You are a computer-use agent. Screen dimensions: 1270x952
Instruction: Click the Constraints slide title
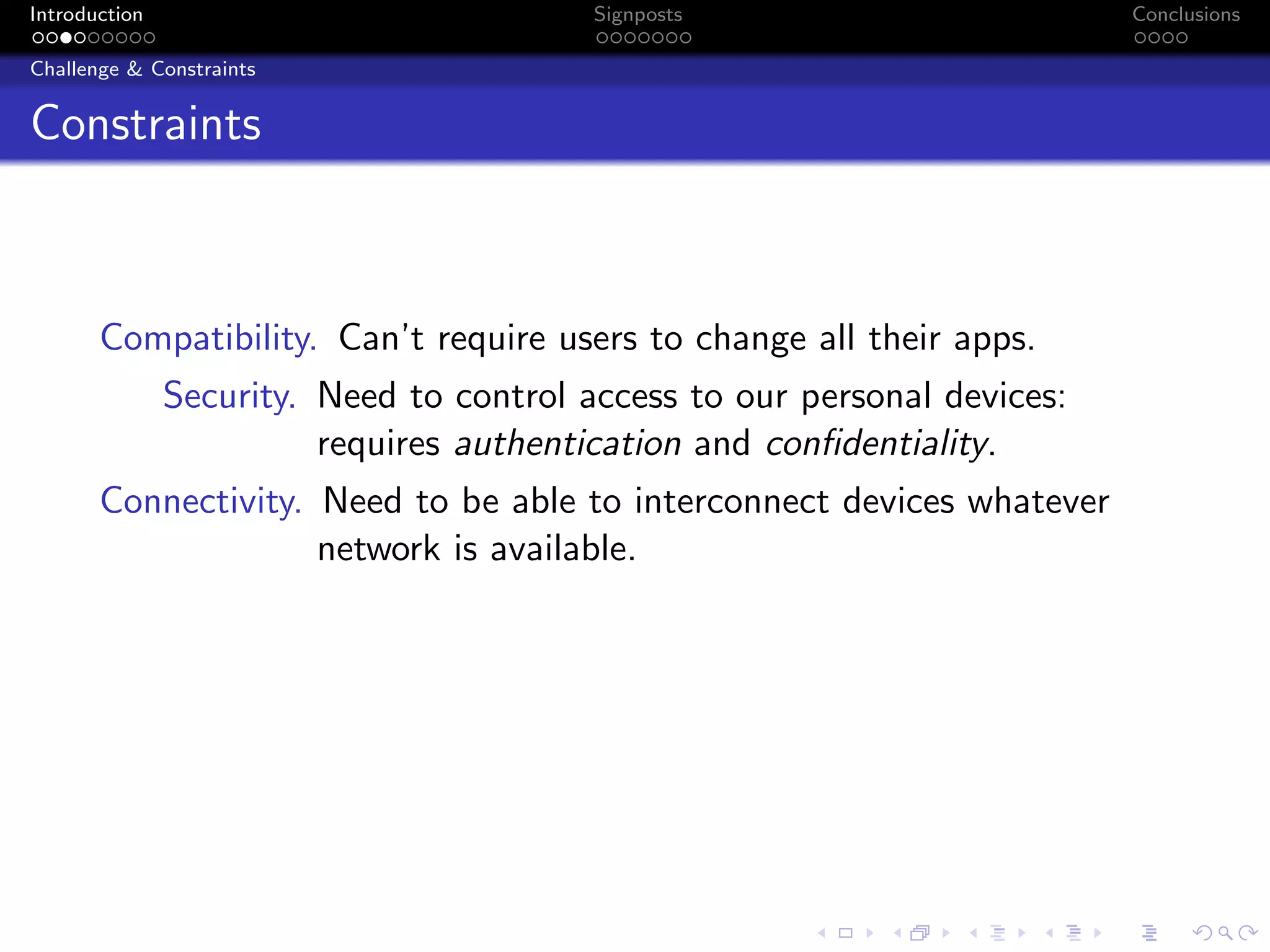tap(146, 123)
